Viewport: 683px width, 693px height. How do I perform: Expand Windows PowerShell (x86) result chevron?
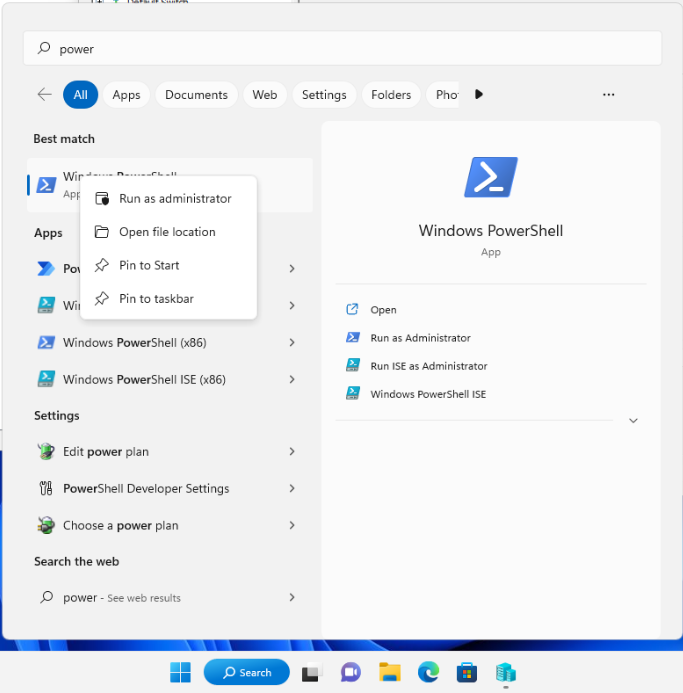click(x=292, y=342)
